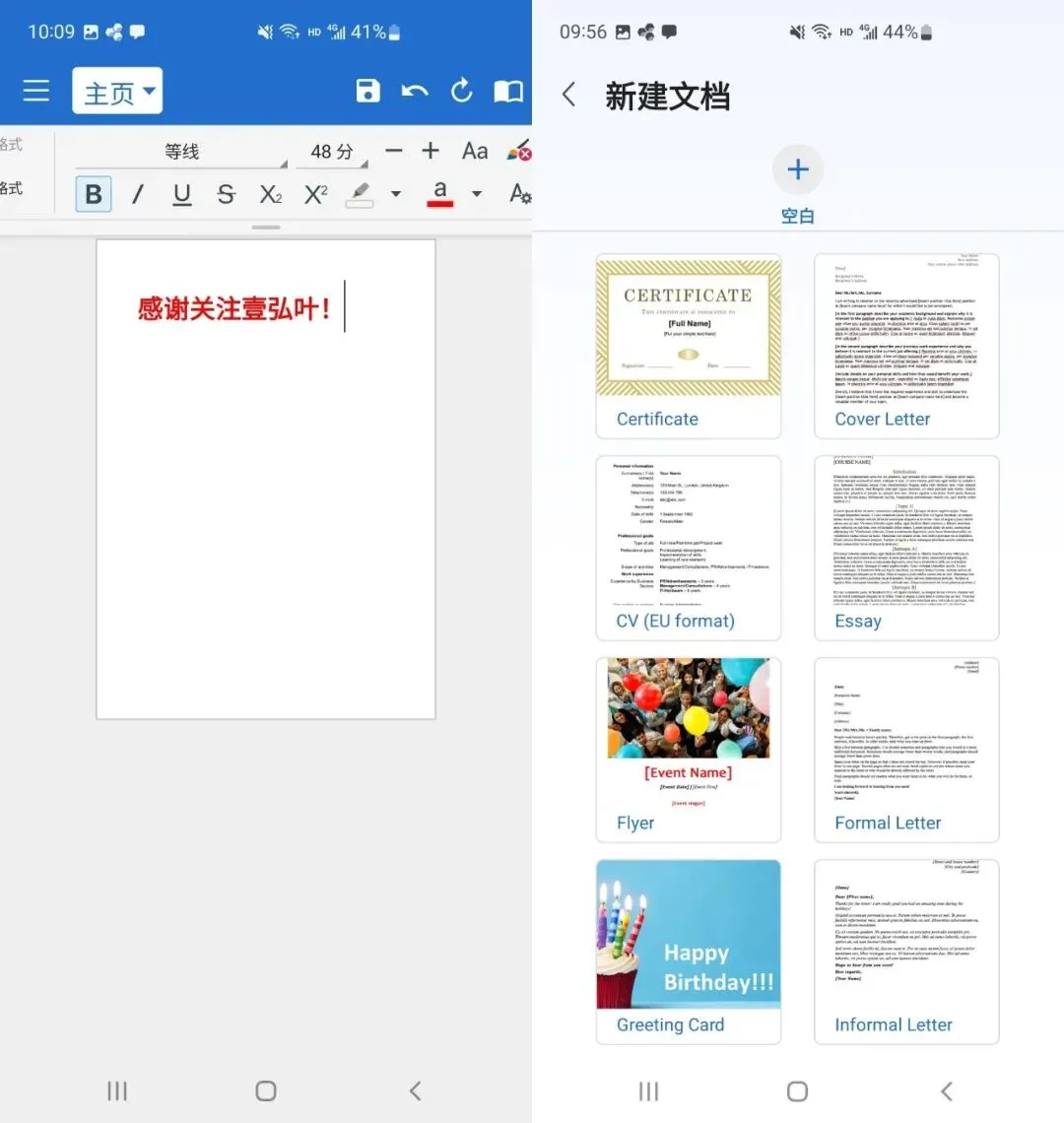Toggle strikethrough formatting
This screenshot has width=1064, height=1123.
[226, 193]
